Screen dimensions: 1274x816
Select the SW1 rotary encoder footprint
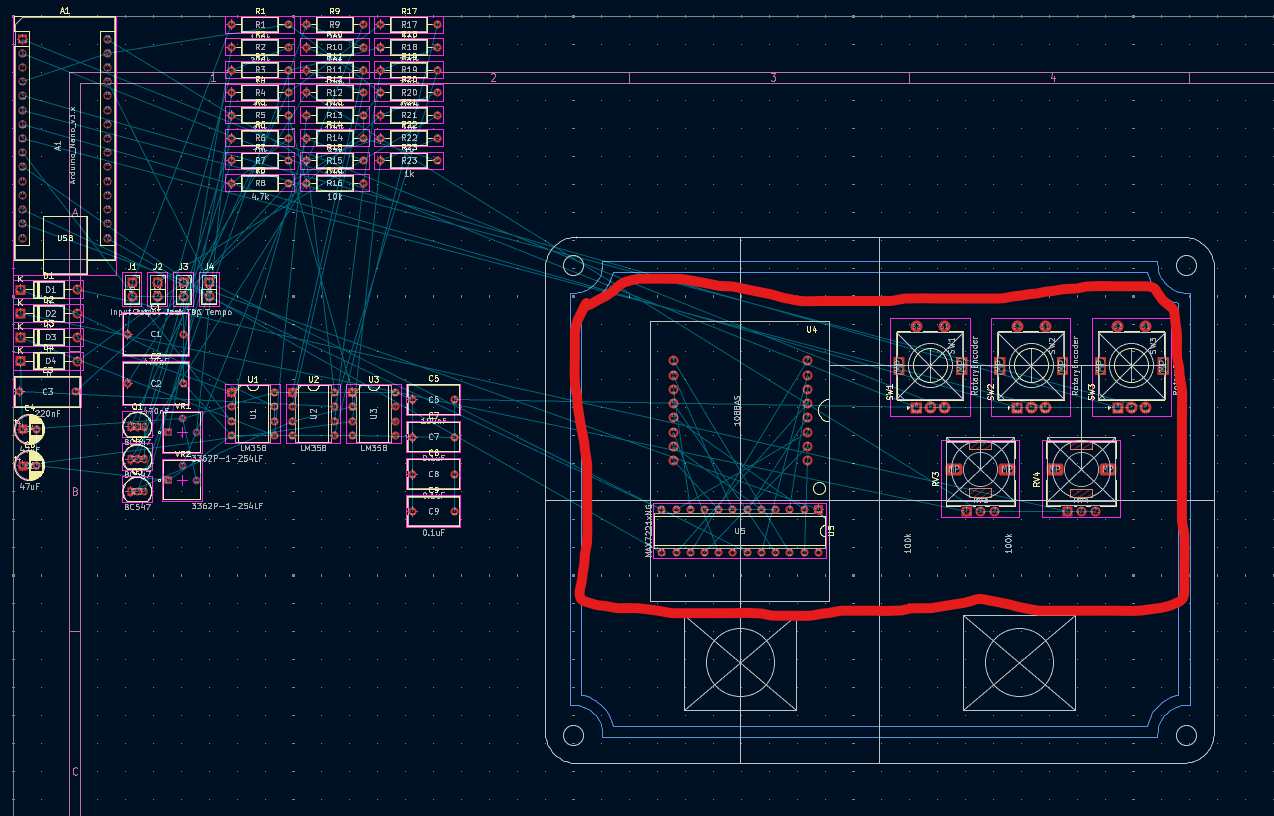point(931,365)
